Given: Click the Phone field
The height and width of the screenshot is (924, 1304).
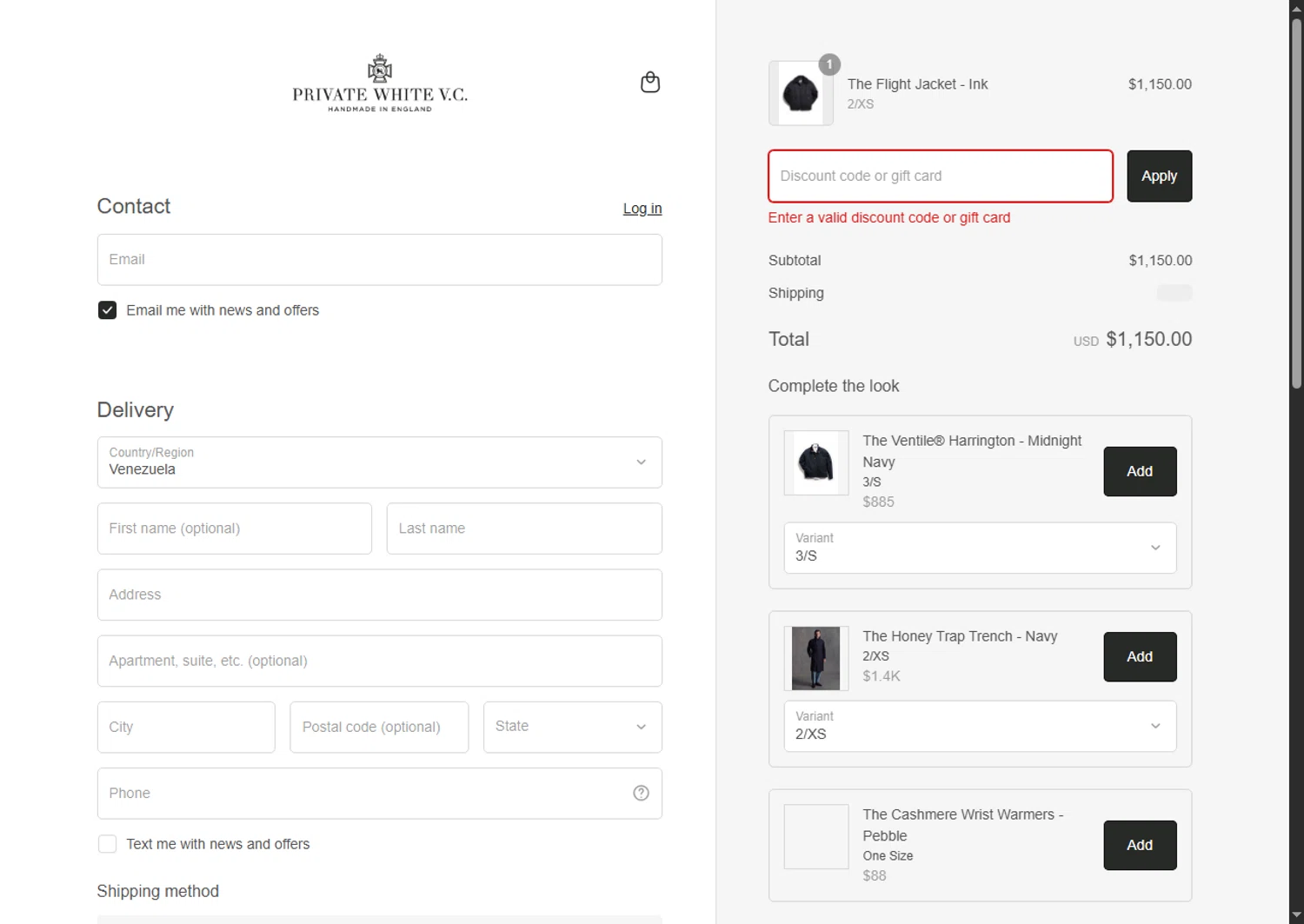Looking at the screenshot, I should point(380,793).
